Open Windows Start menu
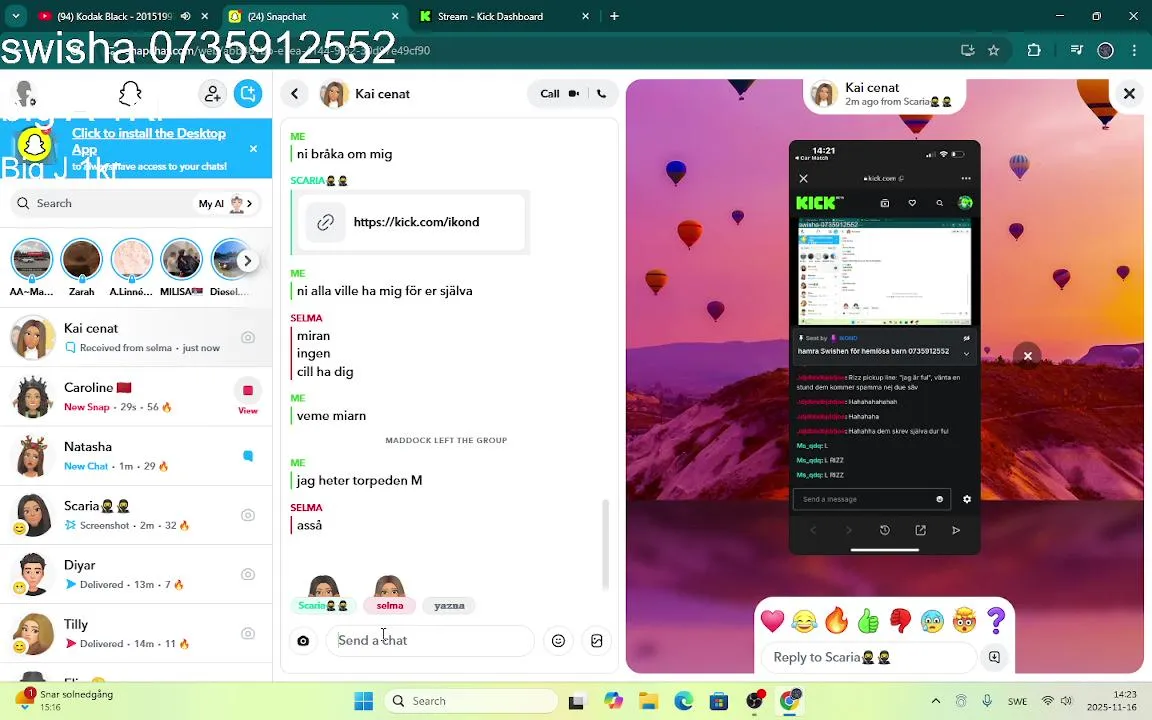 (364, 701)
